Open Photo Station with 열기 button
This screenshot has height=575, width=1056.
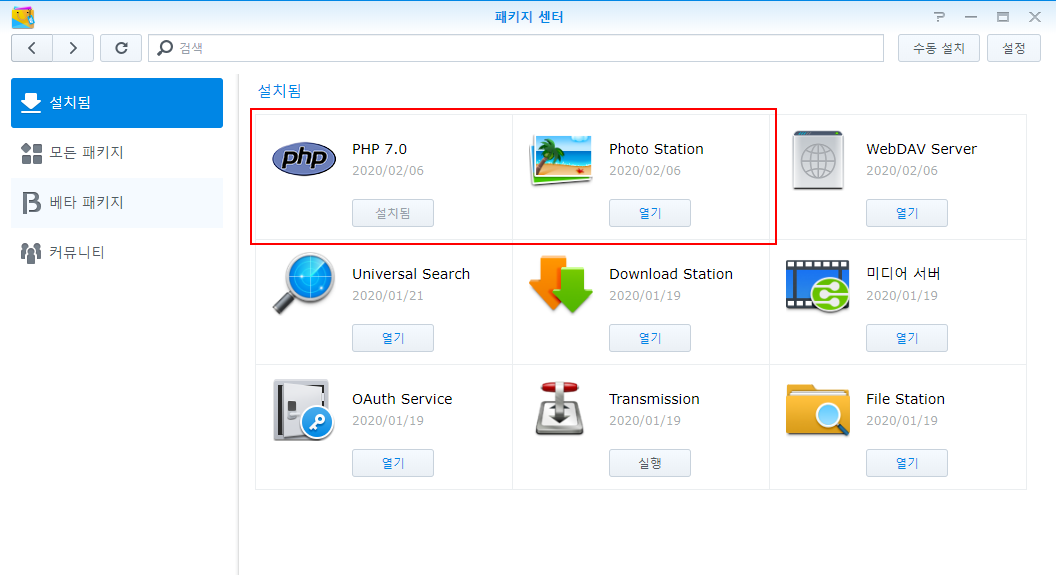(650, 213)
